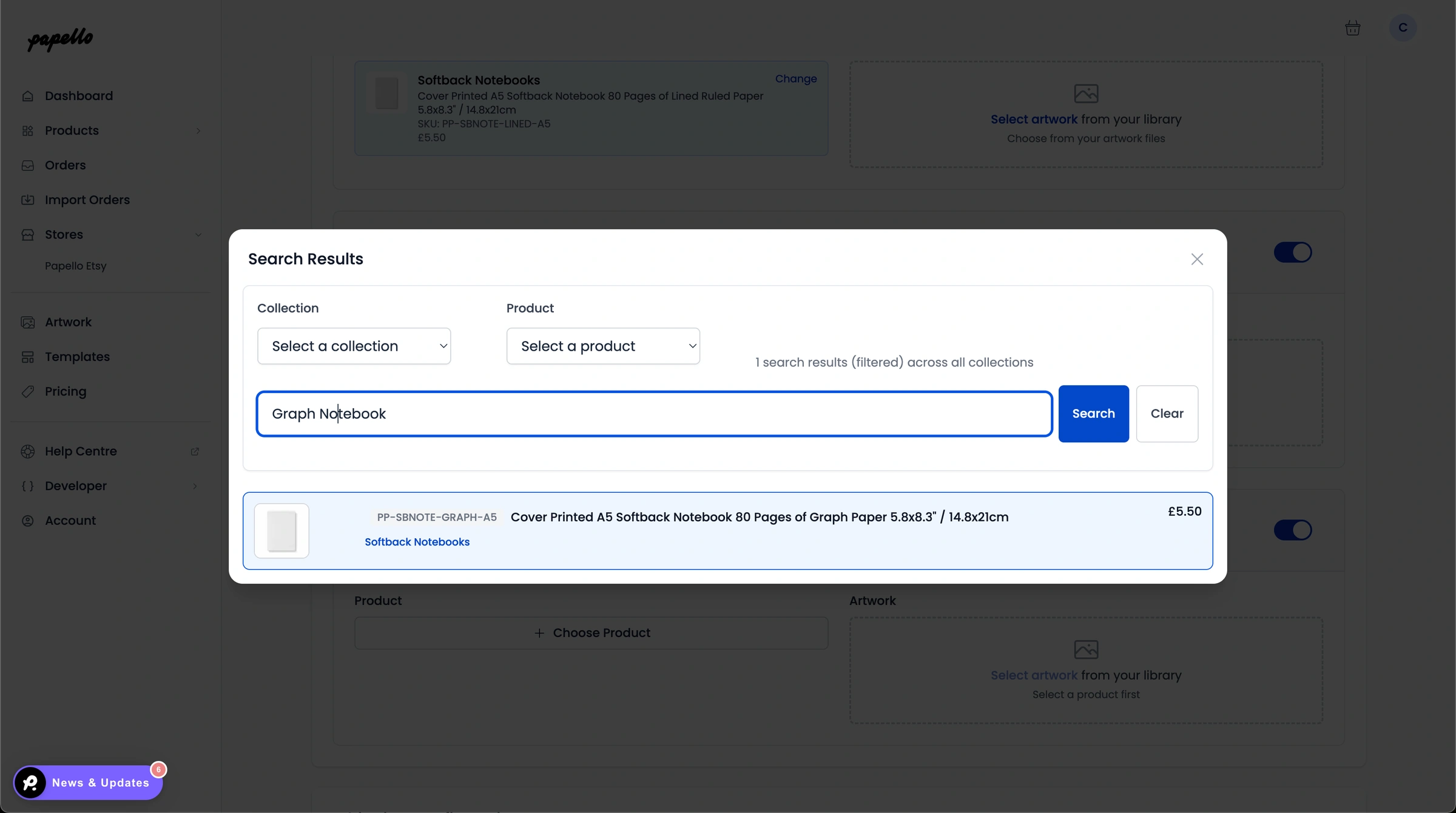Open the Artwork section icon in sidebar
1456x813 pixels.
tap(29, 322)
